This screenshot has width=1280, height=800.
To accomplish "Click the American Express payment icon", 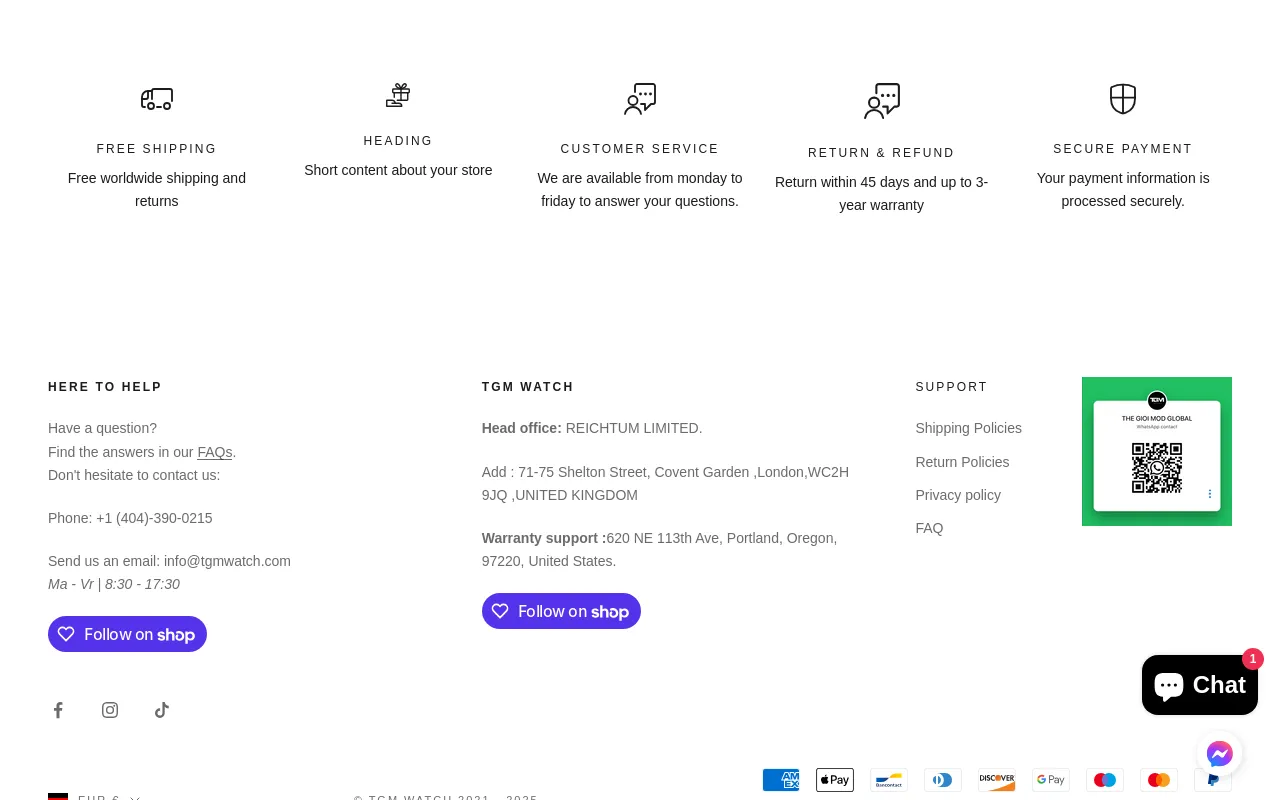I will (781, 780).
